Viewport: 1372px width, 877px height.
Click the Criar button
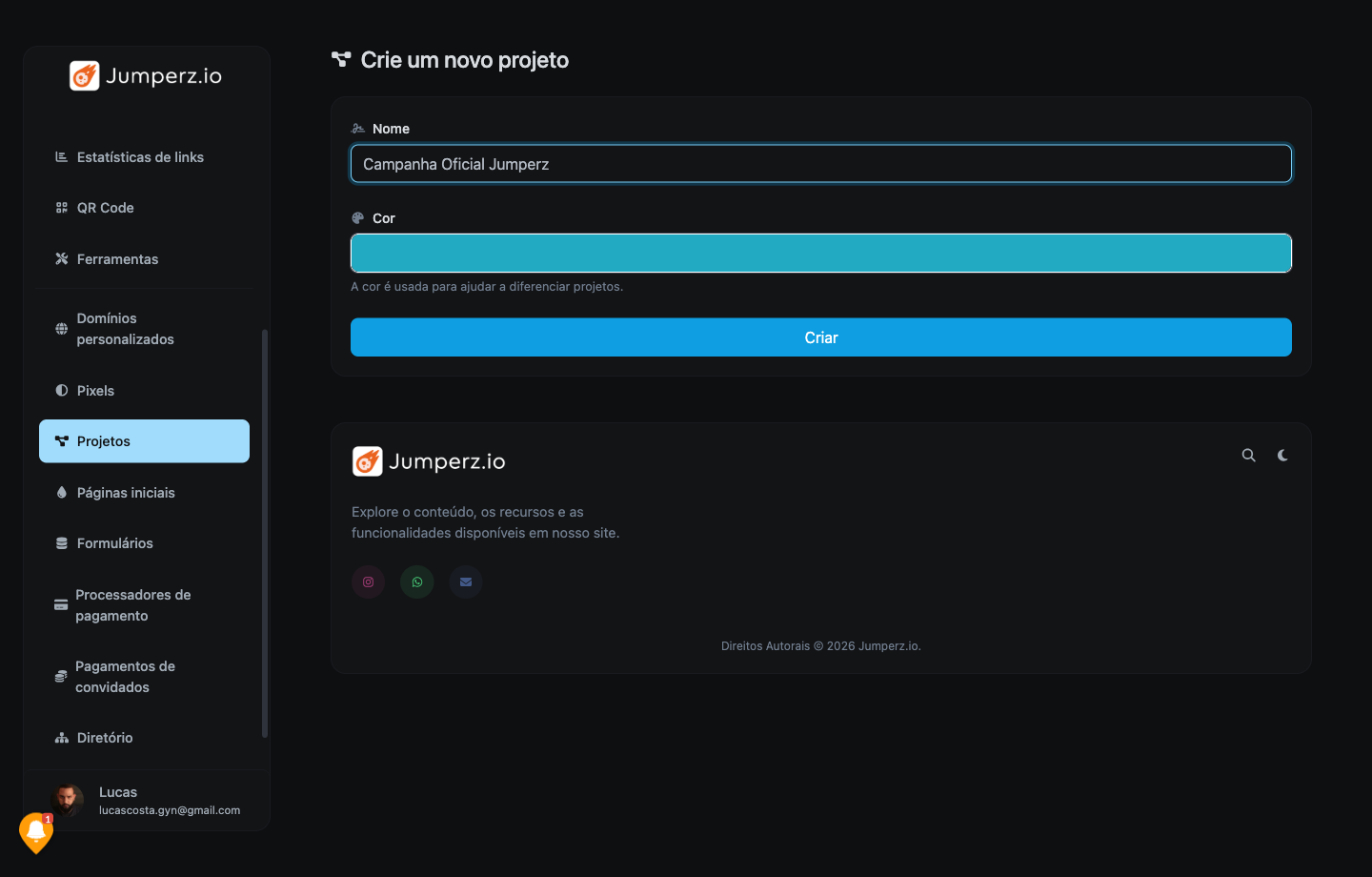tap(820, 337)
